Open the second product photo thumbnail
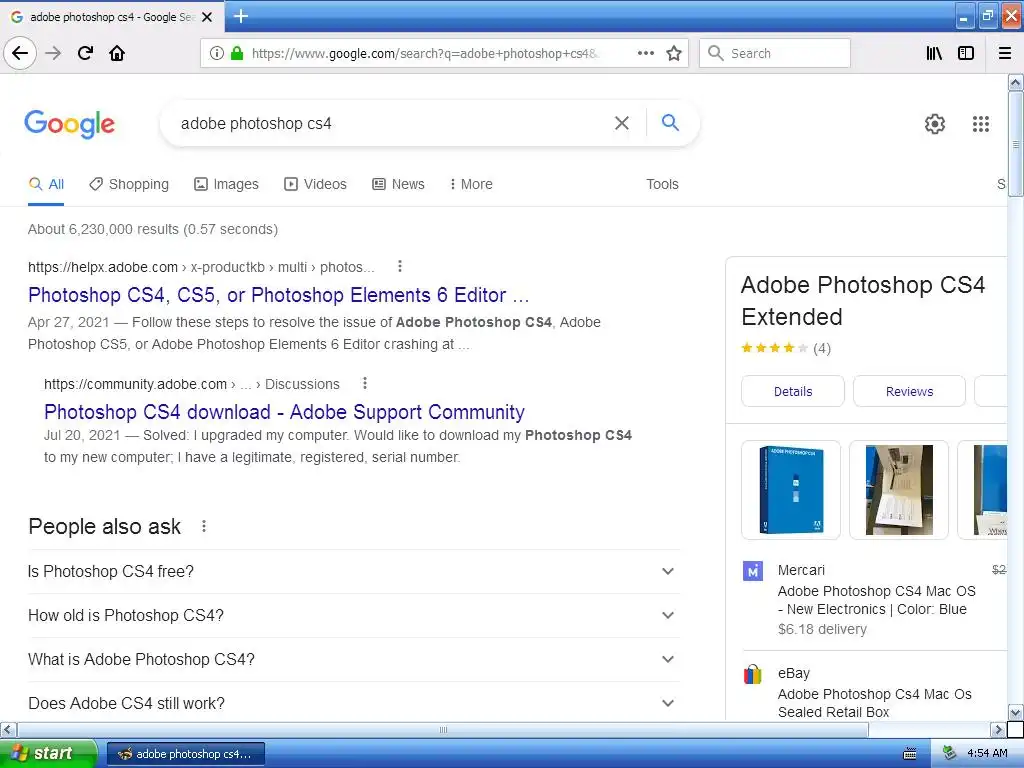This screenshot has height=768, width=1024. [x=899, y=490]
